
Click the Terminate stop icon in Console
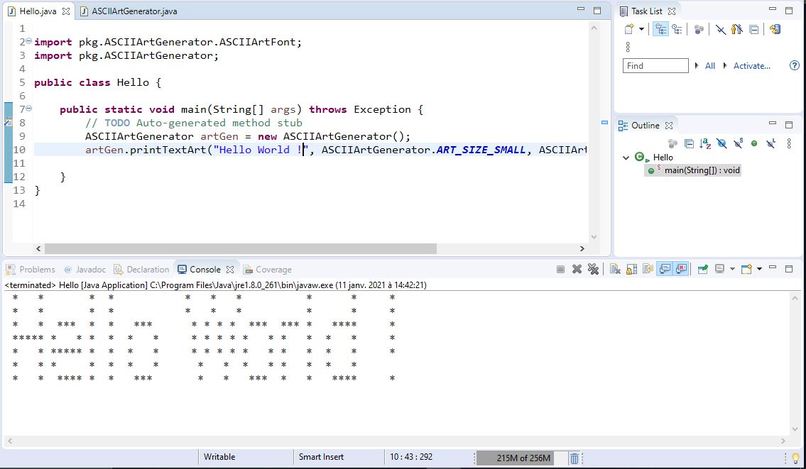click(560, 269)
